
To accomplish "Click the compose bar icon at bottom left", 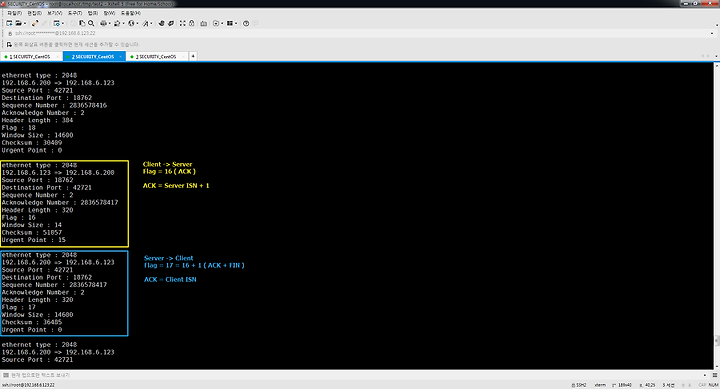I will pos(6,375).
